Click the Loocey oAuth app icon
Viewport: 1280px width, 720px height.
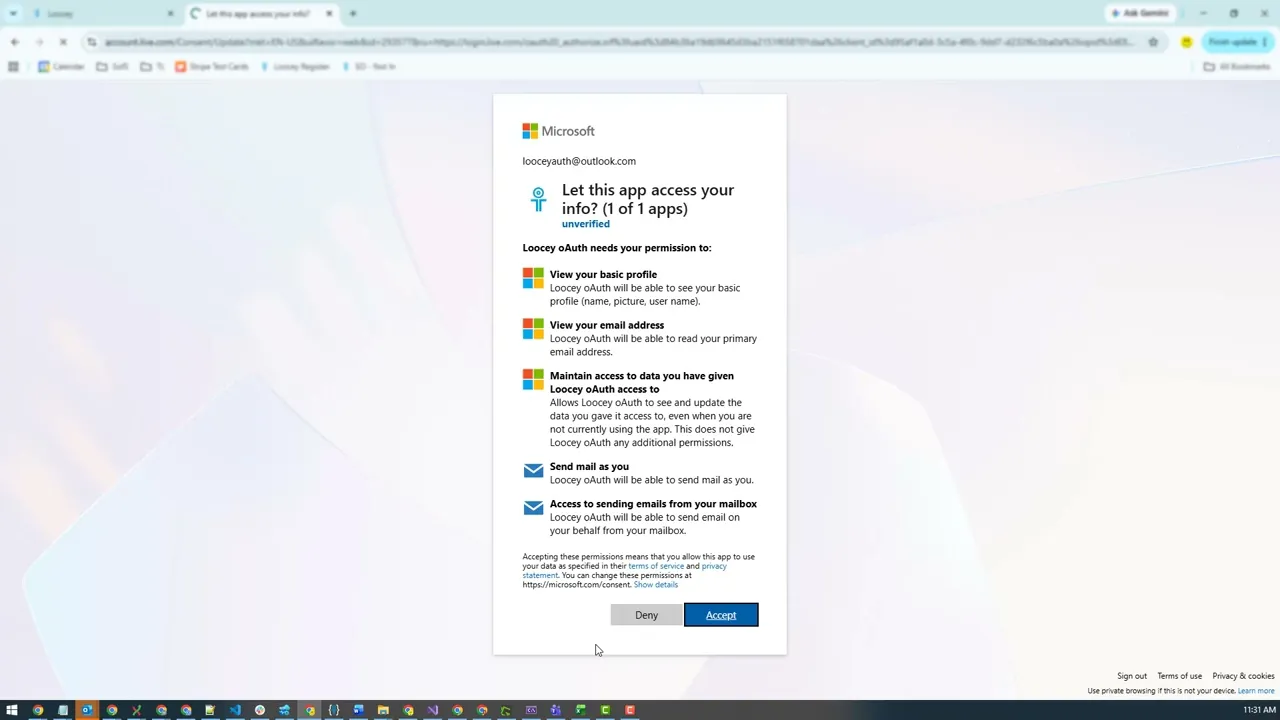[x=538, y=199]
